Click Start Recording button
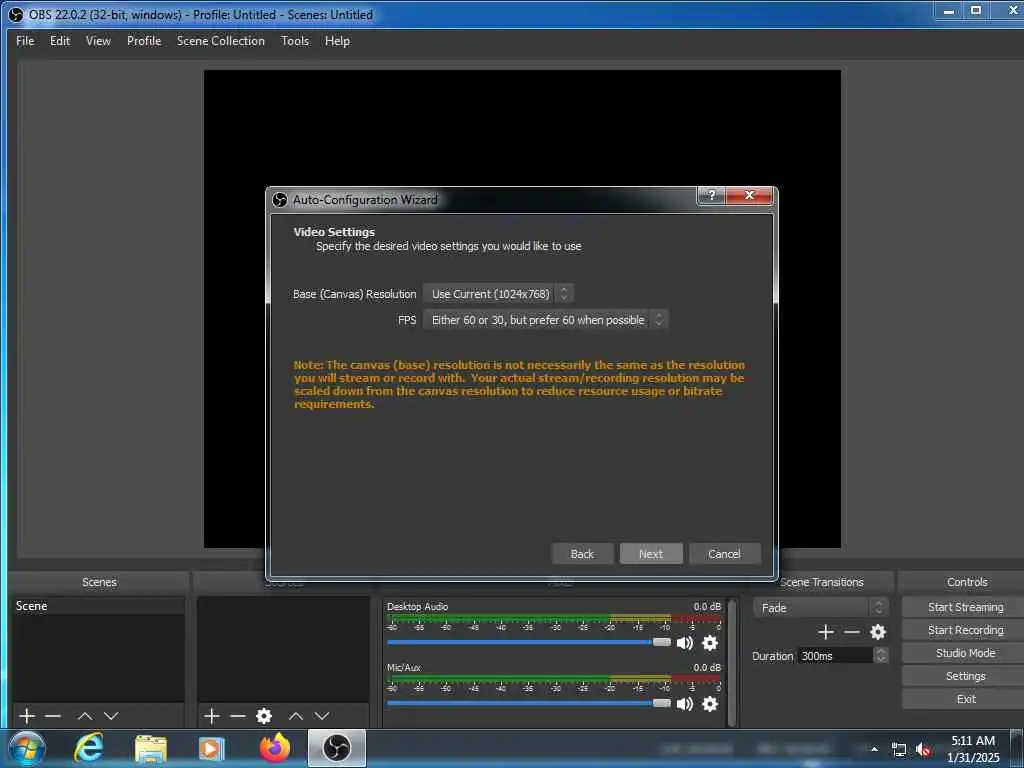1024x768 pixels. pyautogui.click(x=965, y=630)
